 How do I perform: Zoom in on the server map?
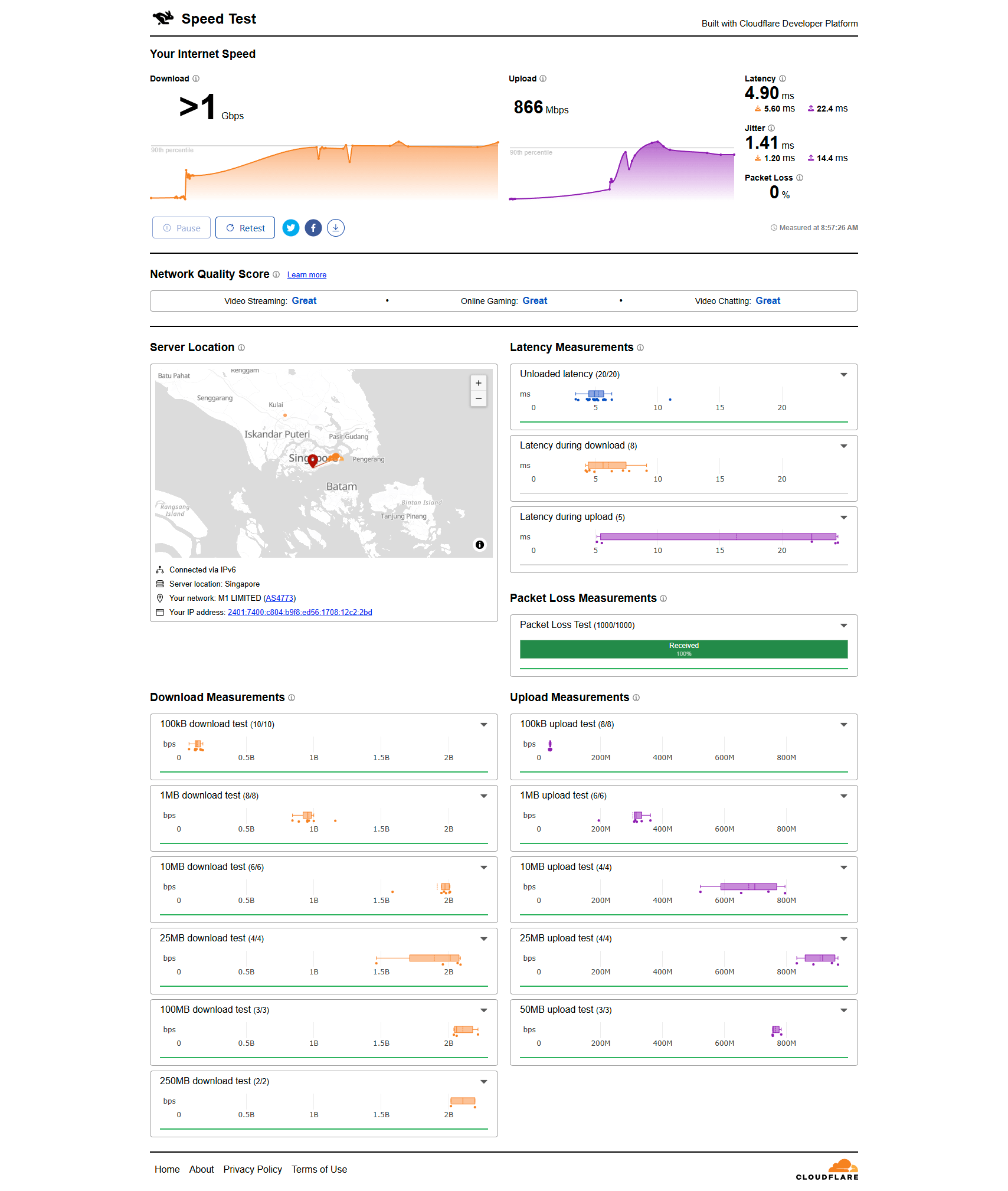coord(478,383)
